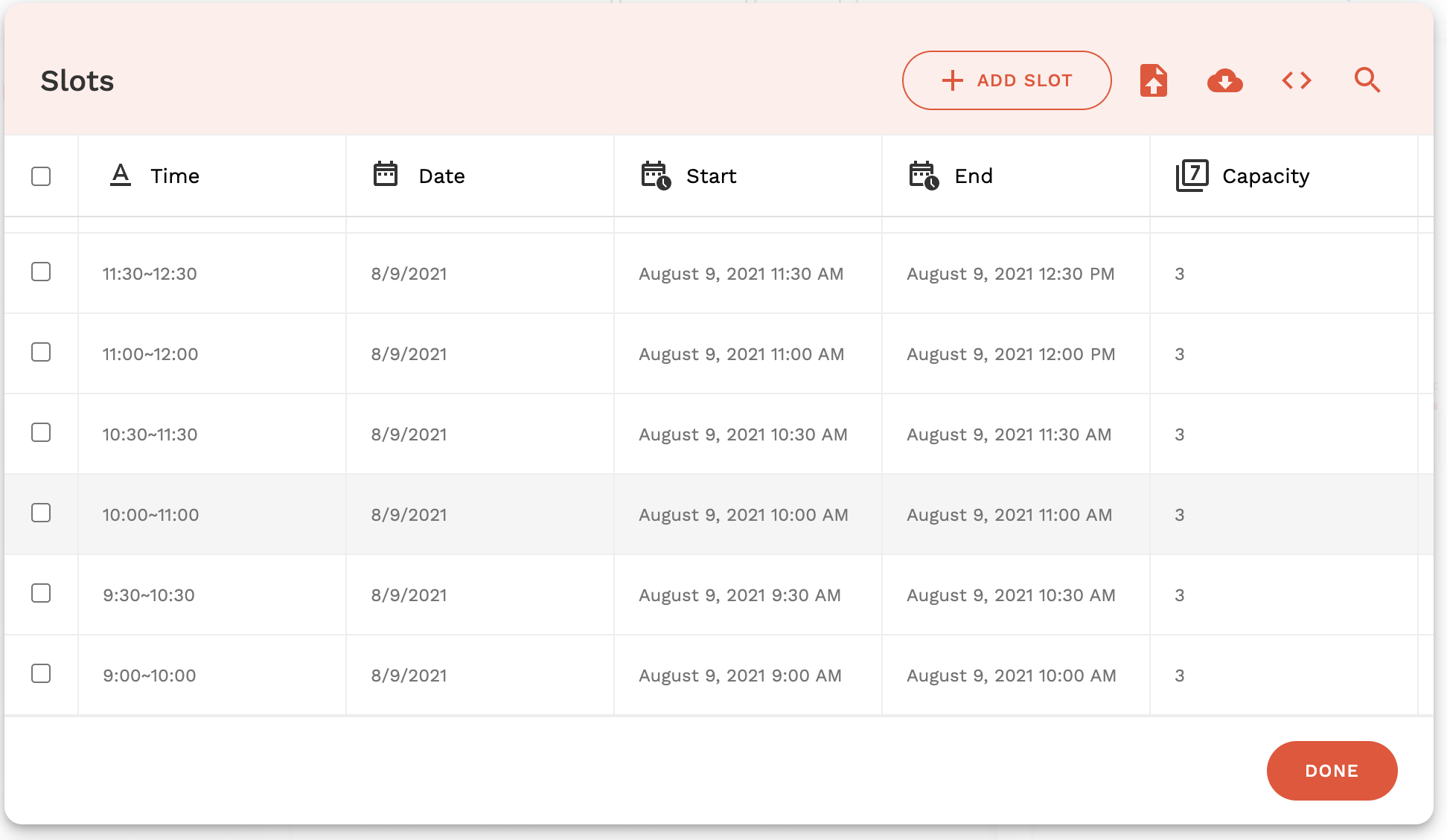Image resolution: width=1447 pixels, height=840 pixels.
Task: Toggle the select-all header checkbox
Action: tap(41, 176)
